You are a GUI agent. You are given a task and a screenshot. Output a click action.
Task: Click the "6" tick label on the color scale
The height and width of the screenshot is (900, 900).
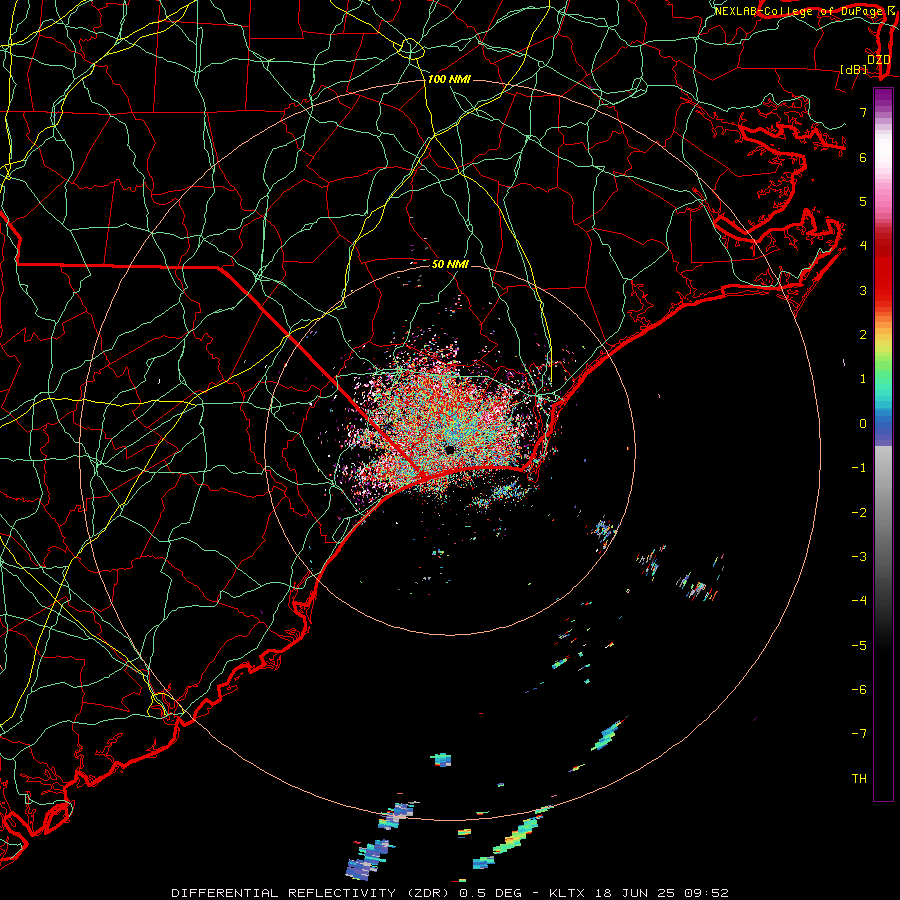[863, 157]
